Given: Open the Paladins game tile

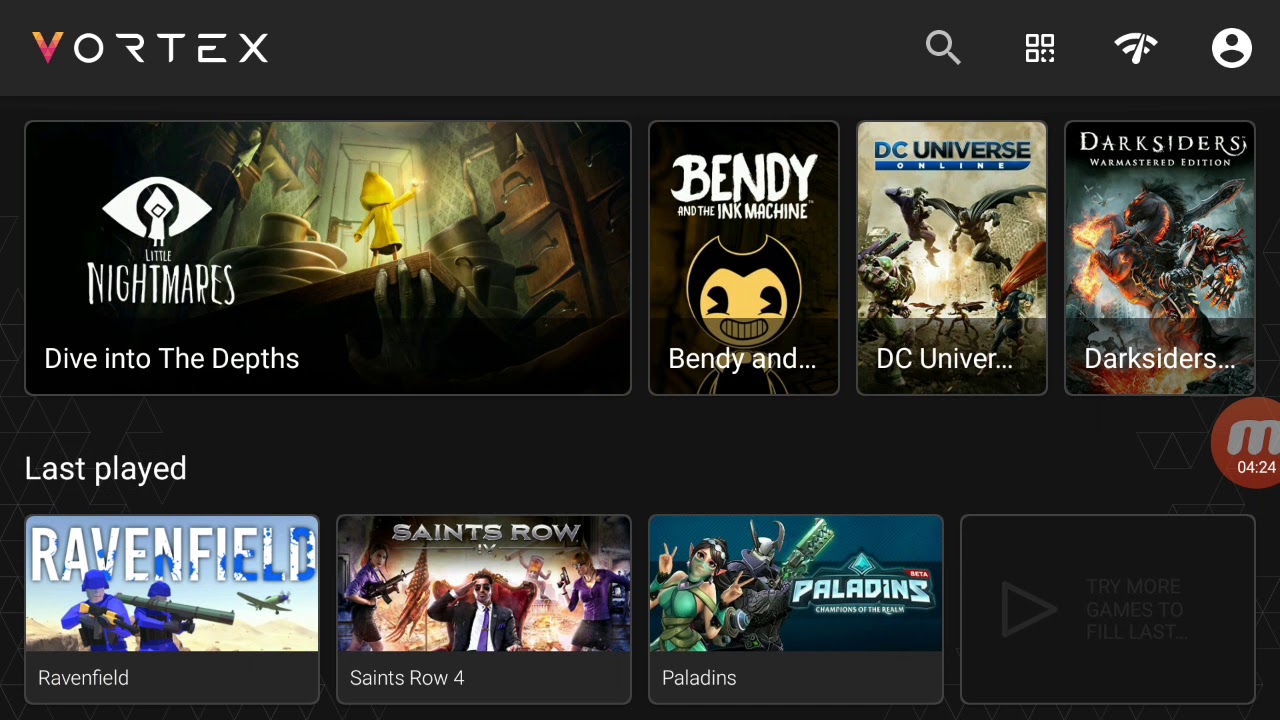Looking at the screenshot, I should tap(796, 609).
